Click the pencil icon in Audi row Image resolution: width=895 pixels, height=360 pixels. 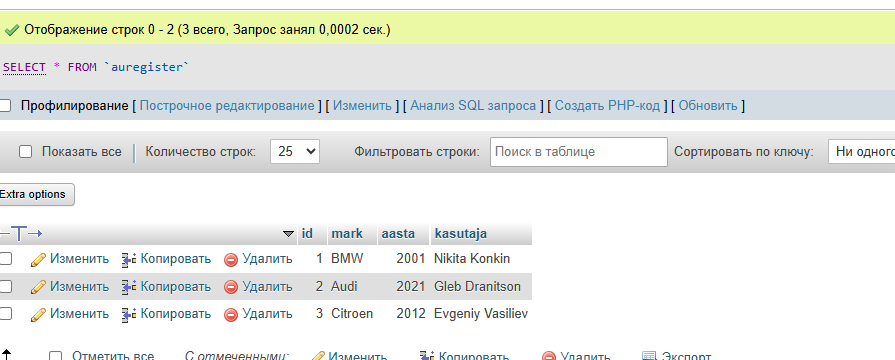click(x=38, y=287)
